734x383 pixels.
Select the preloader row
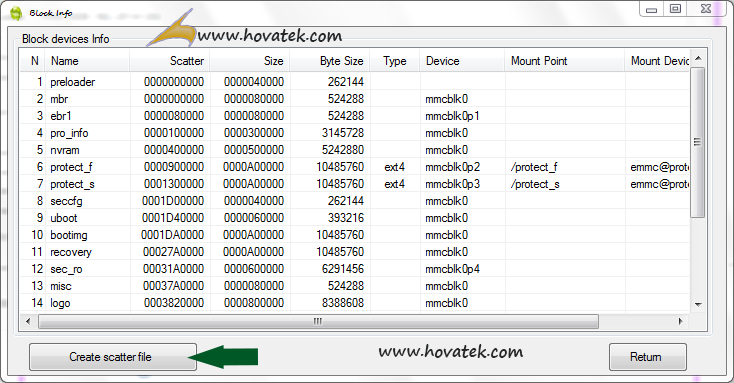(x=354, y=82)
